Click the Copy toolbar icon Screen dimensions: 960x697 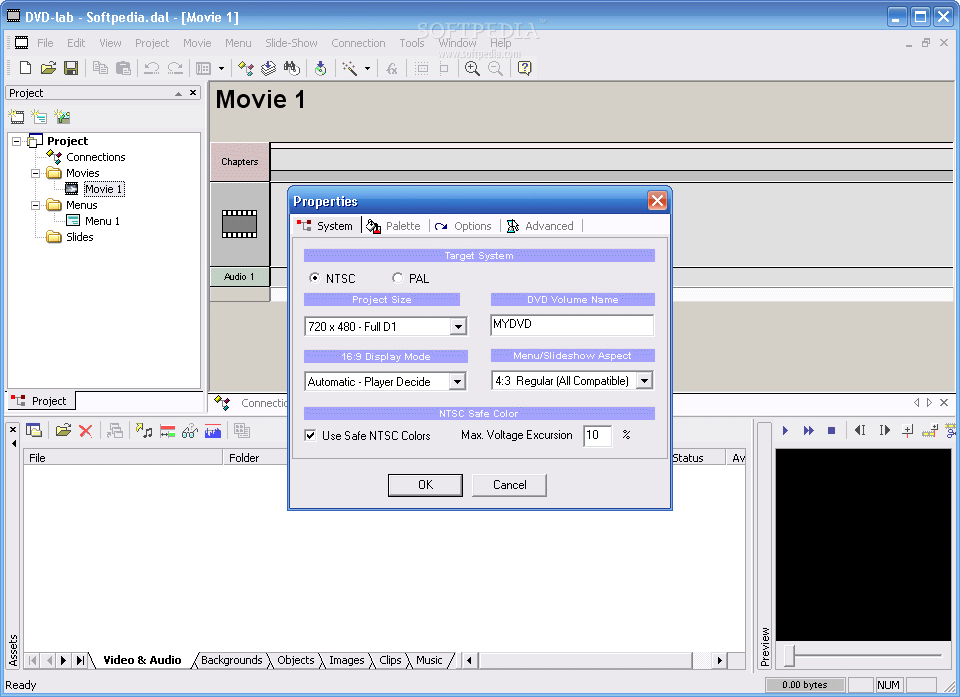100,68
